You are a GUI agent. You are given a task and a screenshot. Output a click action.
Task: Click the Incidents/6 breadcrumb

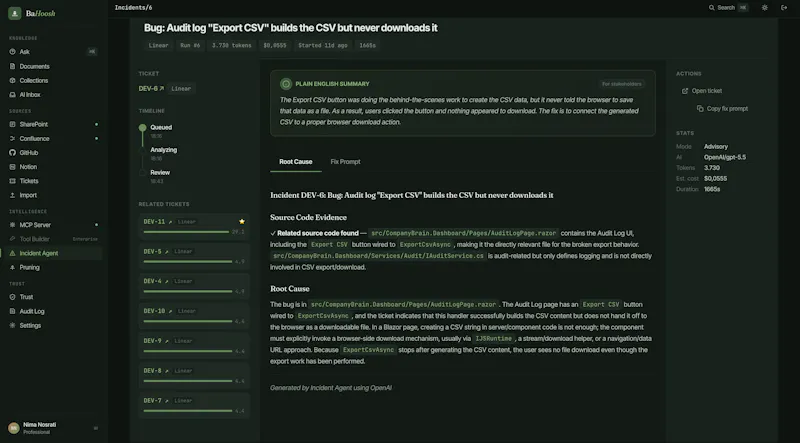click(133, 8)
